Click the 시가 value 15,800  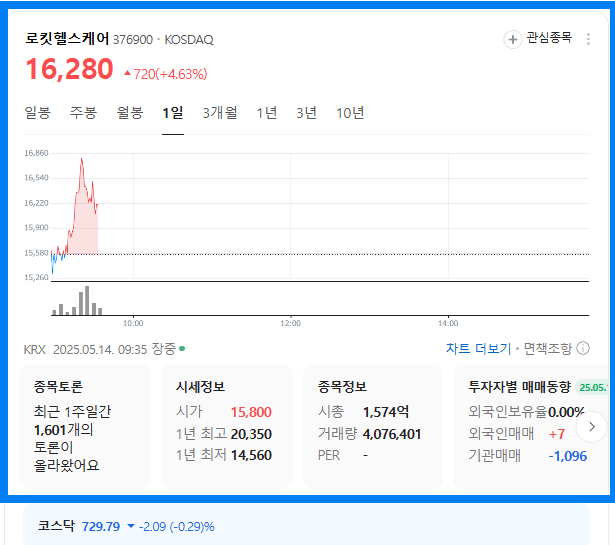click(251, 412)
